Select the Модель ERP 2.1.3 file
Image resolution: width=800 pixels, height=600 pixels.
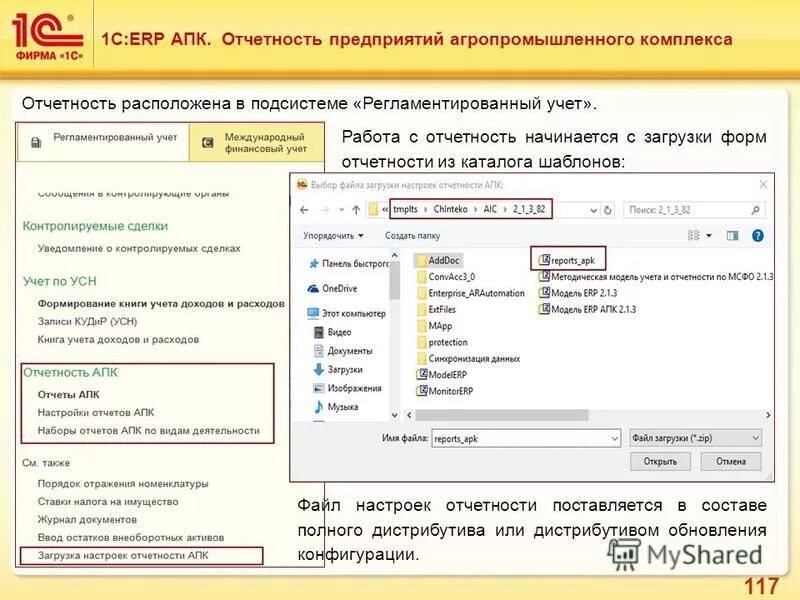click(x=578, y=293)
